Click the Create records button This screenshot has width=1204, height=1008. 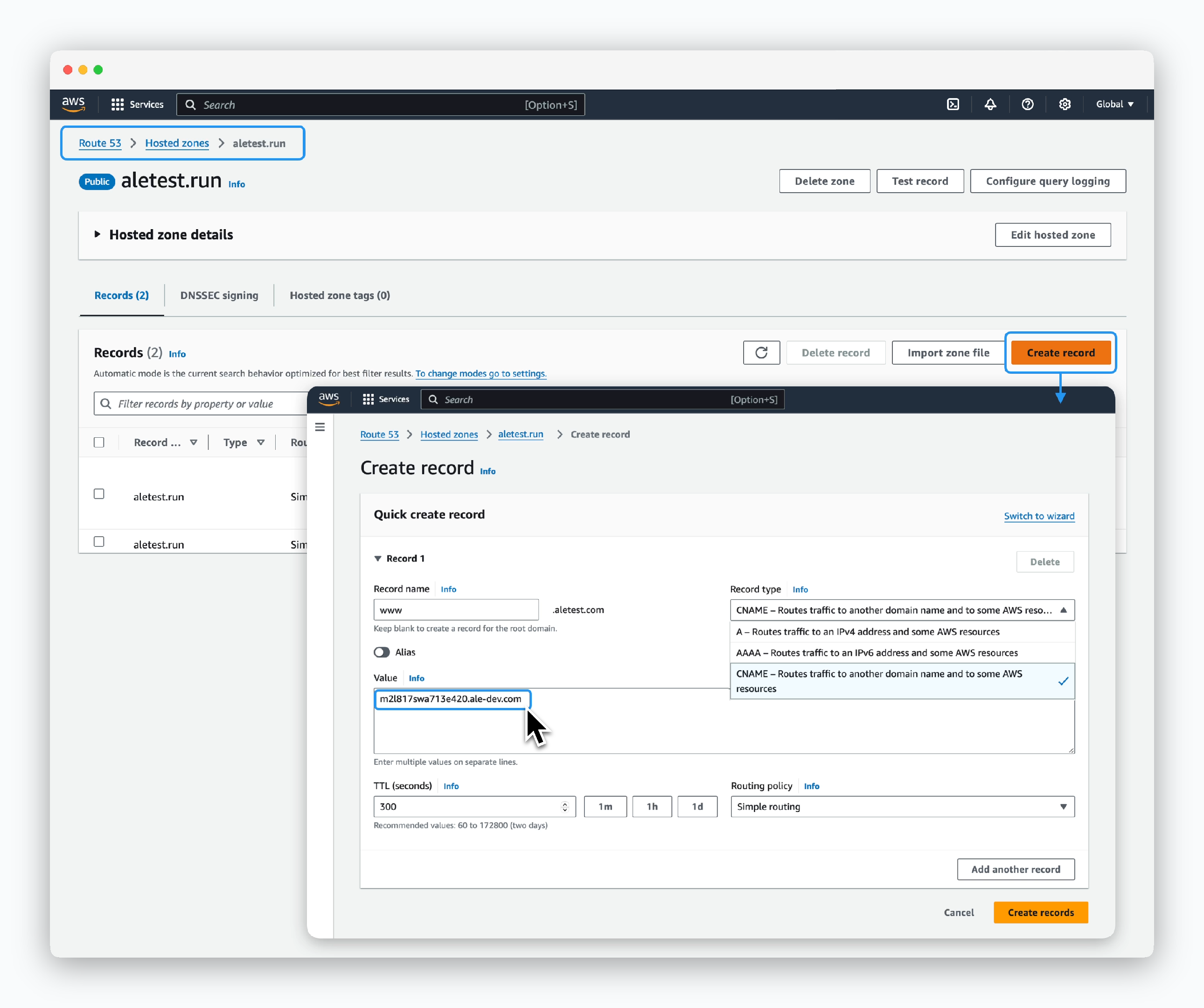coord(1041,913)
